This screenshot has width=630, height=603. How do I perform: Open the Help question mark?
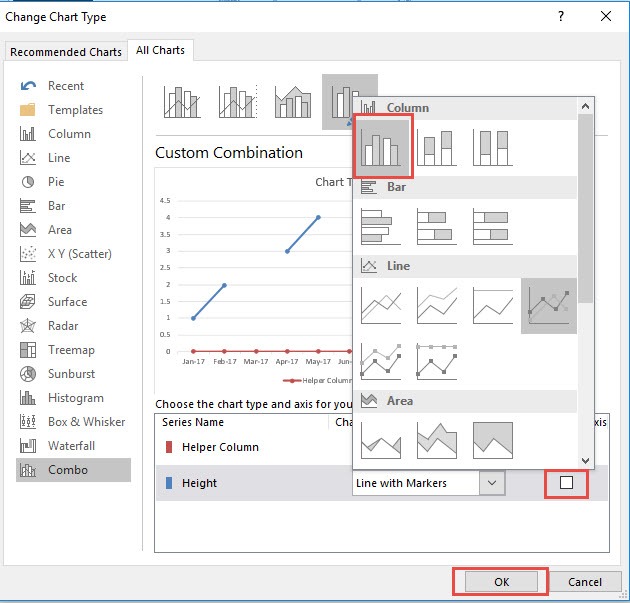pos(561,16)
